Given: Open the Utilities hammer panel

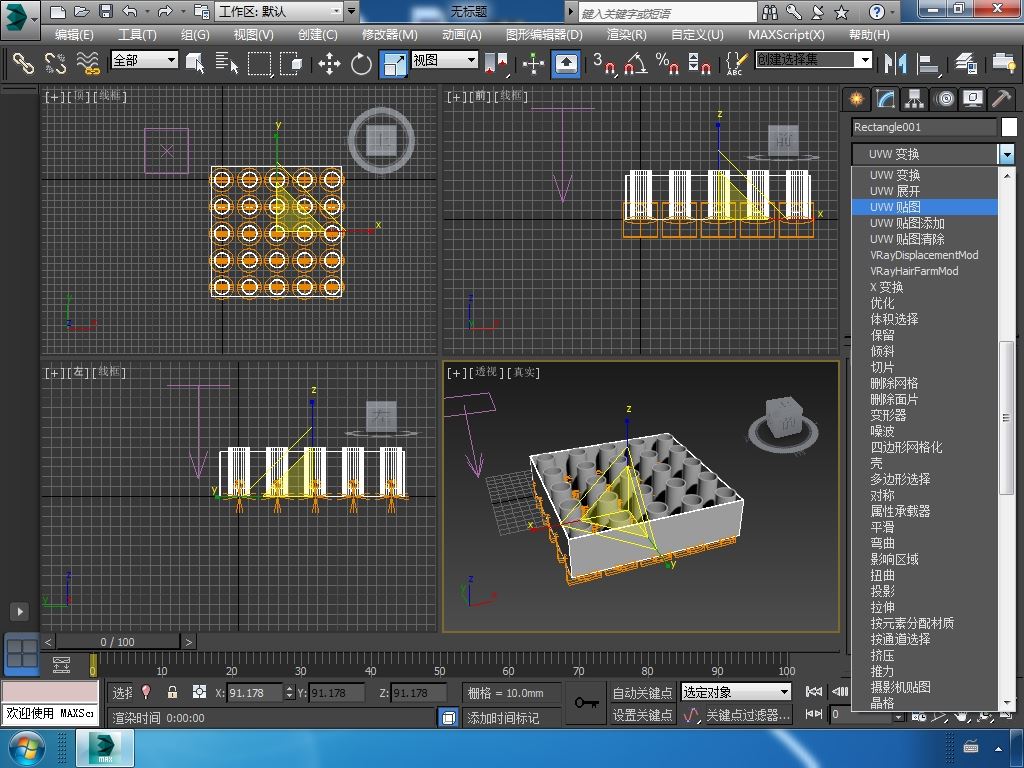Looking at the screenshot, I should pos(1001,99).
